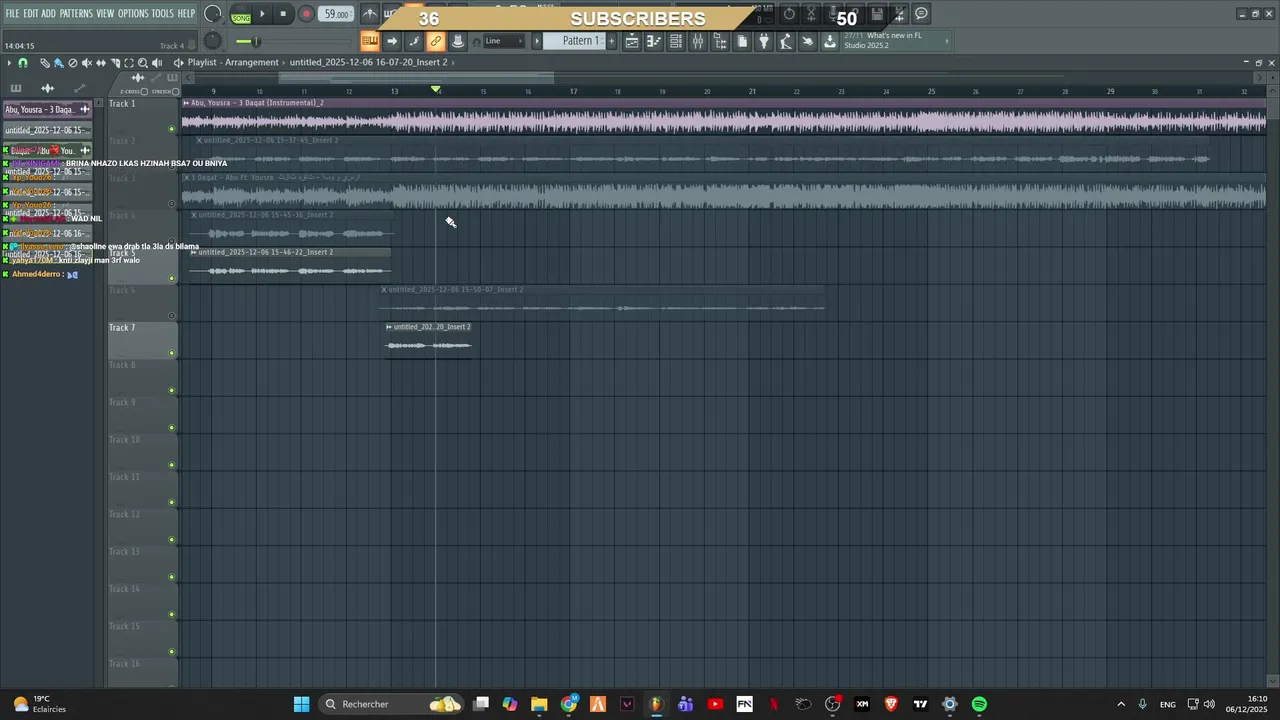Image resolution: width=1280 pixels, height=720 pixels.
Task: Toggle the Z-CROSS checkbox
Action: (144, 91)
